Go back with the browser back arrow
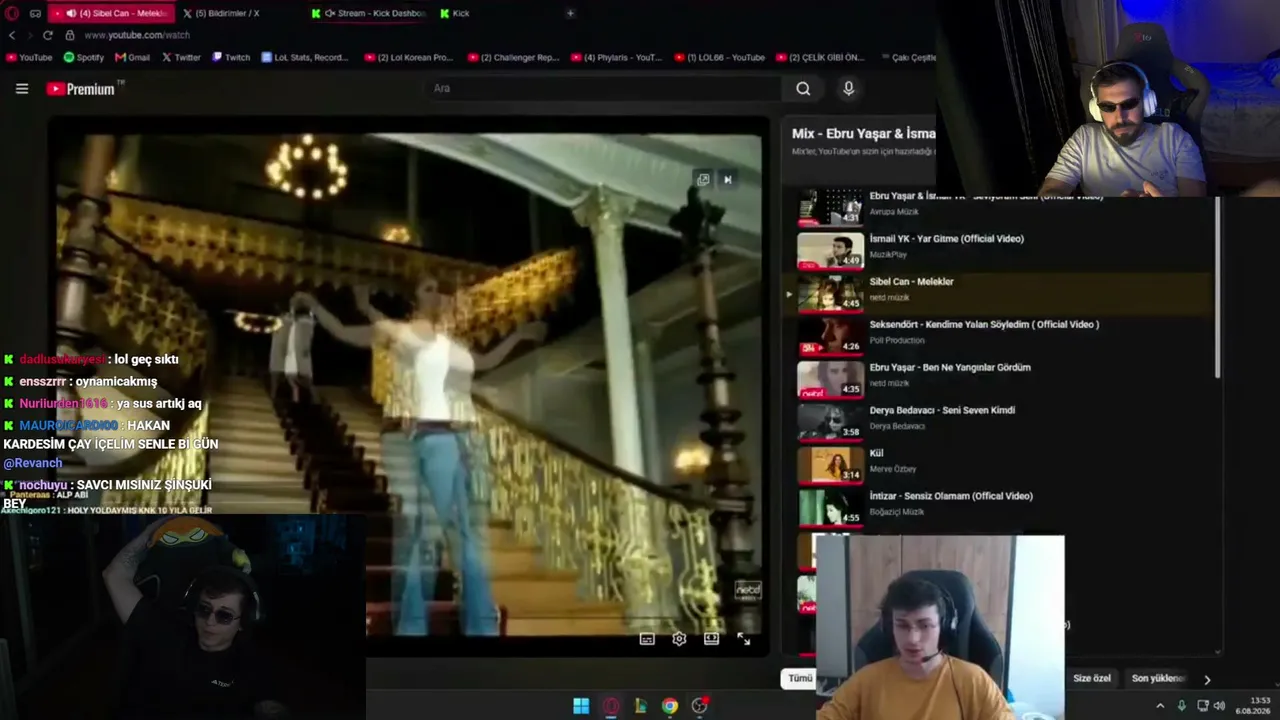The image size is (1280, 720). pos(12,35)
